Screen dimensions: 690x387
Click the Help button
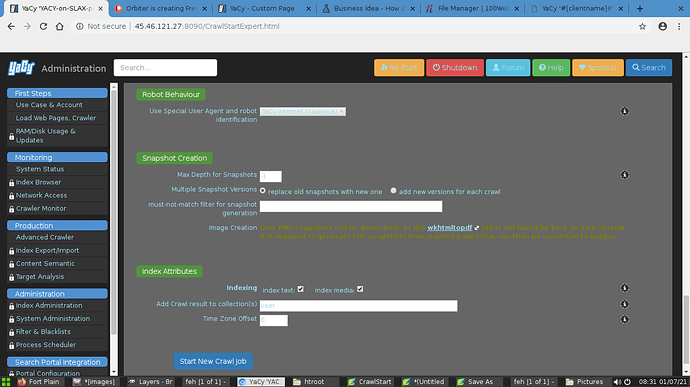click(551, 68)
